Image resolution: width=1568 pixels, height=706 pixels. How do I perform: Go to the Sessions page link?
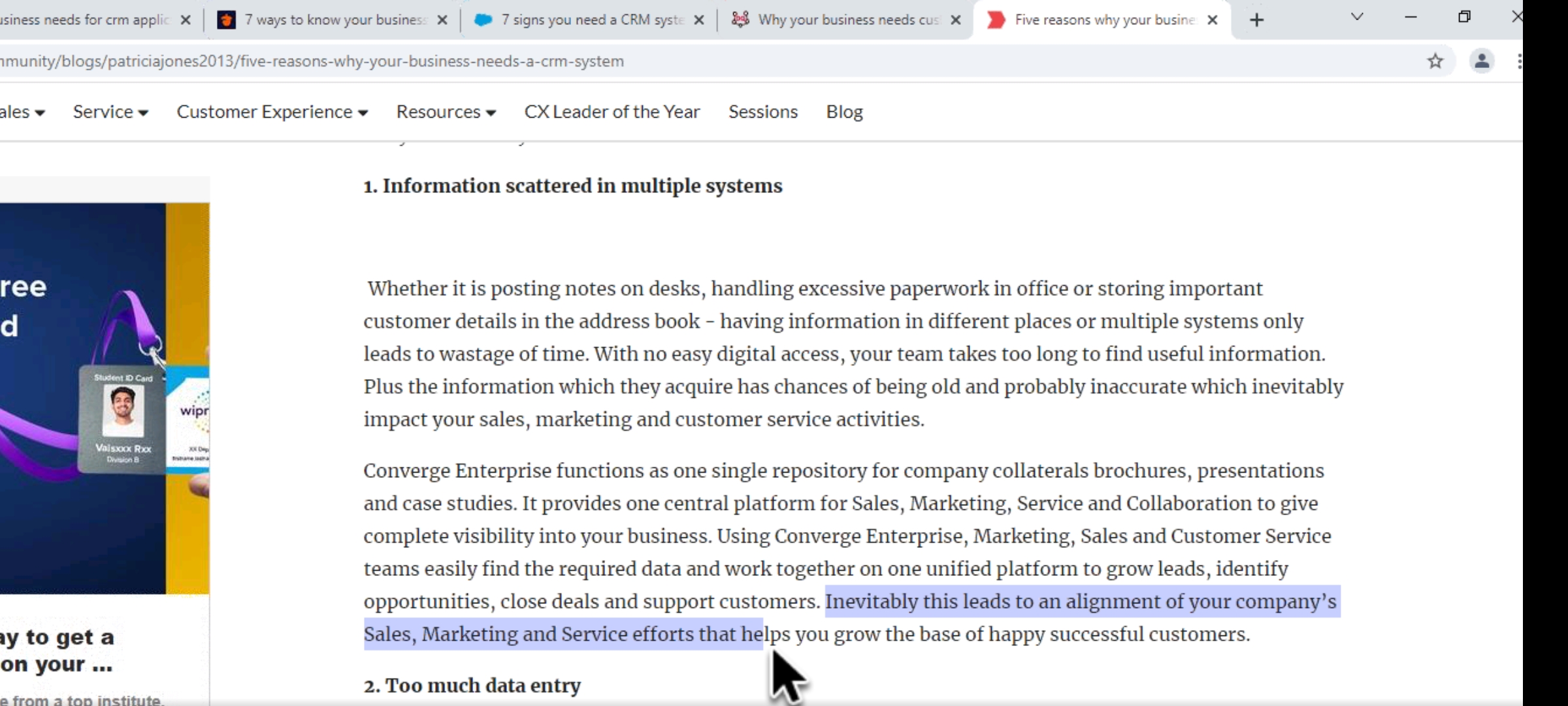click(x=762, y=112)
